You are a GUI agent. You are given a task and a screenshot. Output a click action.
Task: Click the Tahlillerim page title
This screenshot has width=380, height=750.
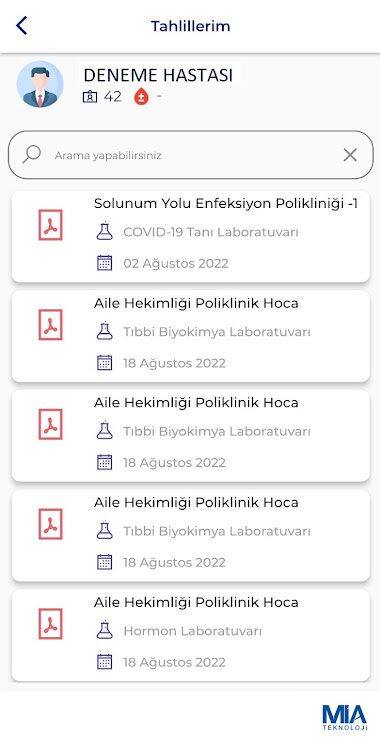pos(190,26)
